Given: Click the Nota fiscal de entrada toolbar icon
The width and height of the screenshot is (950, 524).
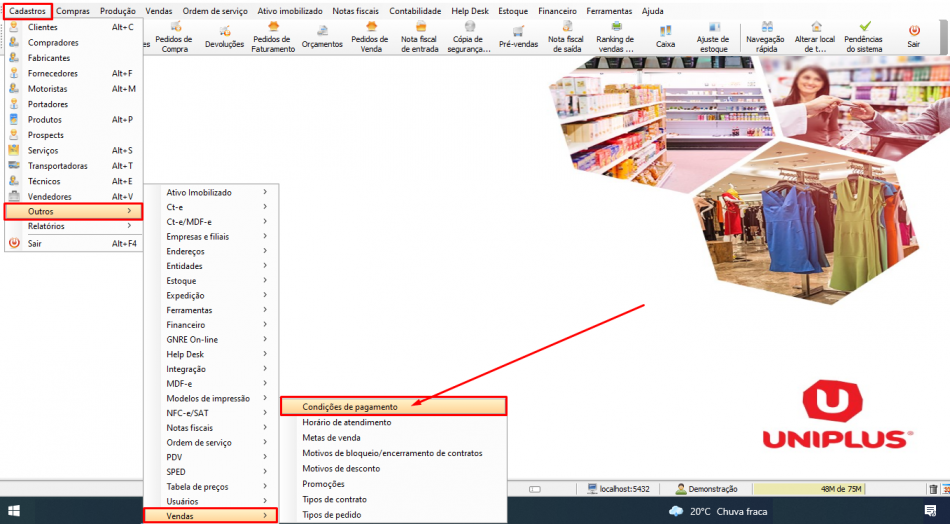Looking at the screenshot, I should click(x=419, y=37).
